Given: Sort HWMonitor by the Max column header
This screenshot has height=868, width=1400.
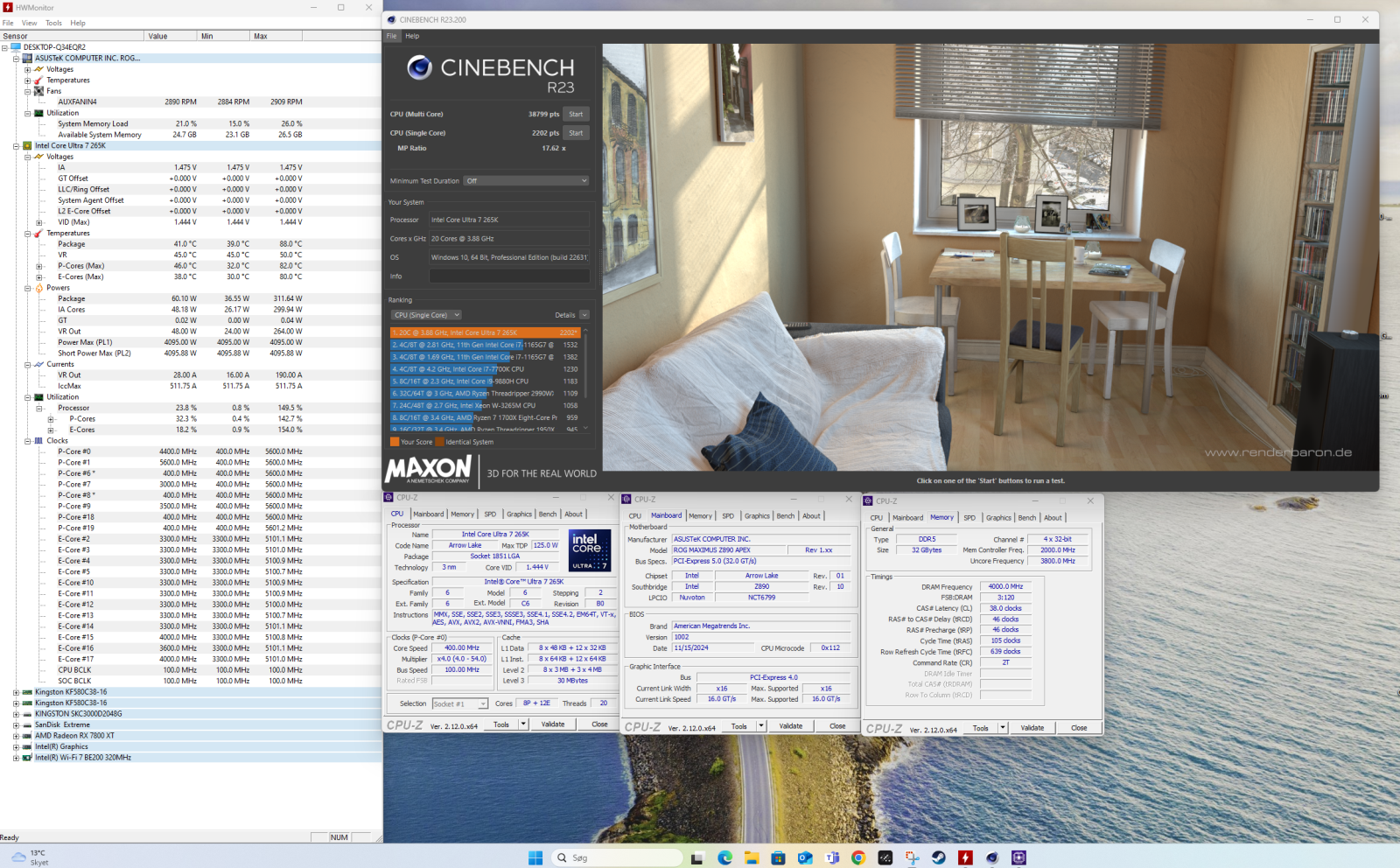Looking at the screenshot, I should coord(276,36).
